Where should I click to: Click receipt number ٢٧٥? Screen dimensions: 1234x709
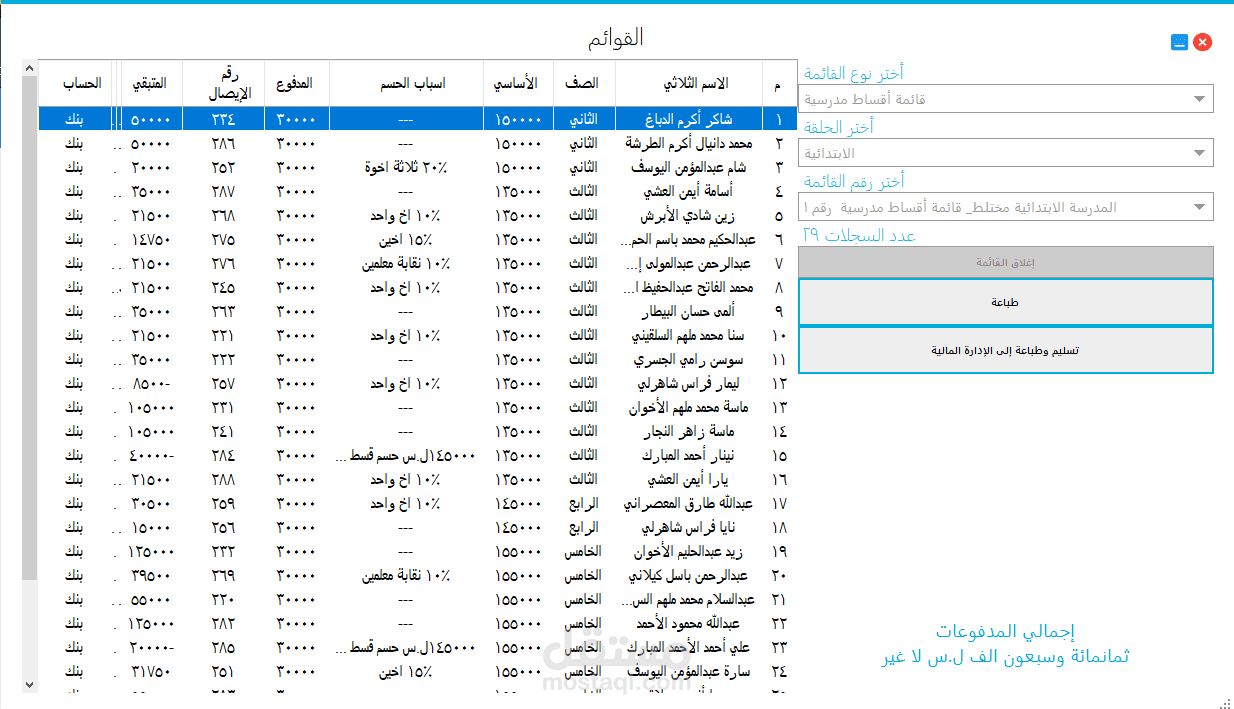tap(223, 239)
